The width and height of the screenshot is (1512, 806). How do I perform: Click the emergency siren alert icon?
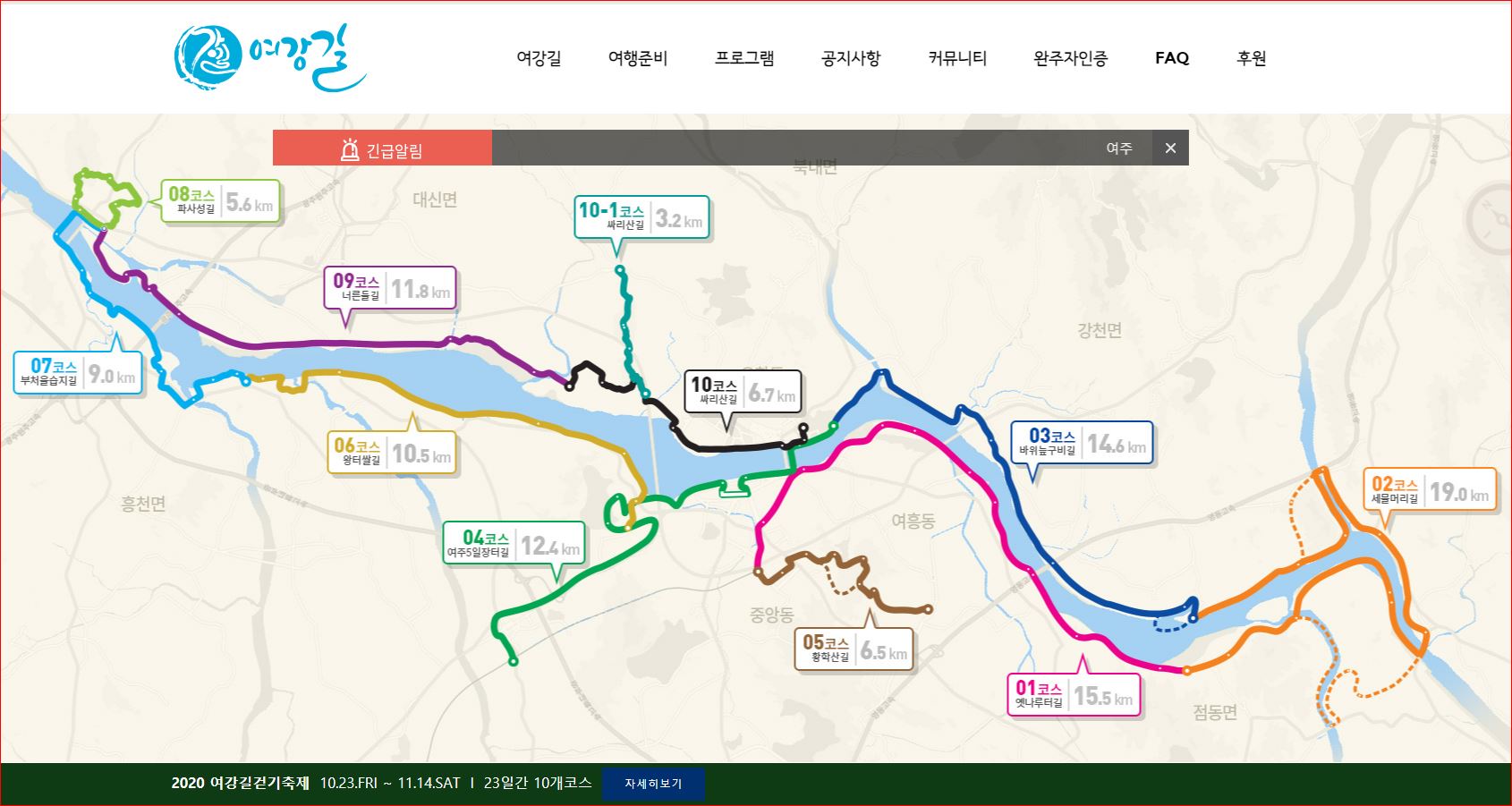click(x=350, y=149)
